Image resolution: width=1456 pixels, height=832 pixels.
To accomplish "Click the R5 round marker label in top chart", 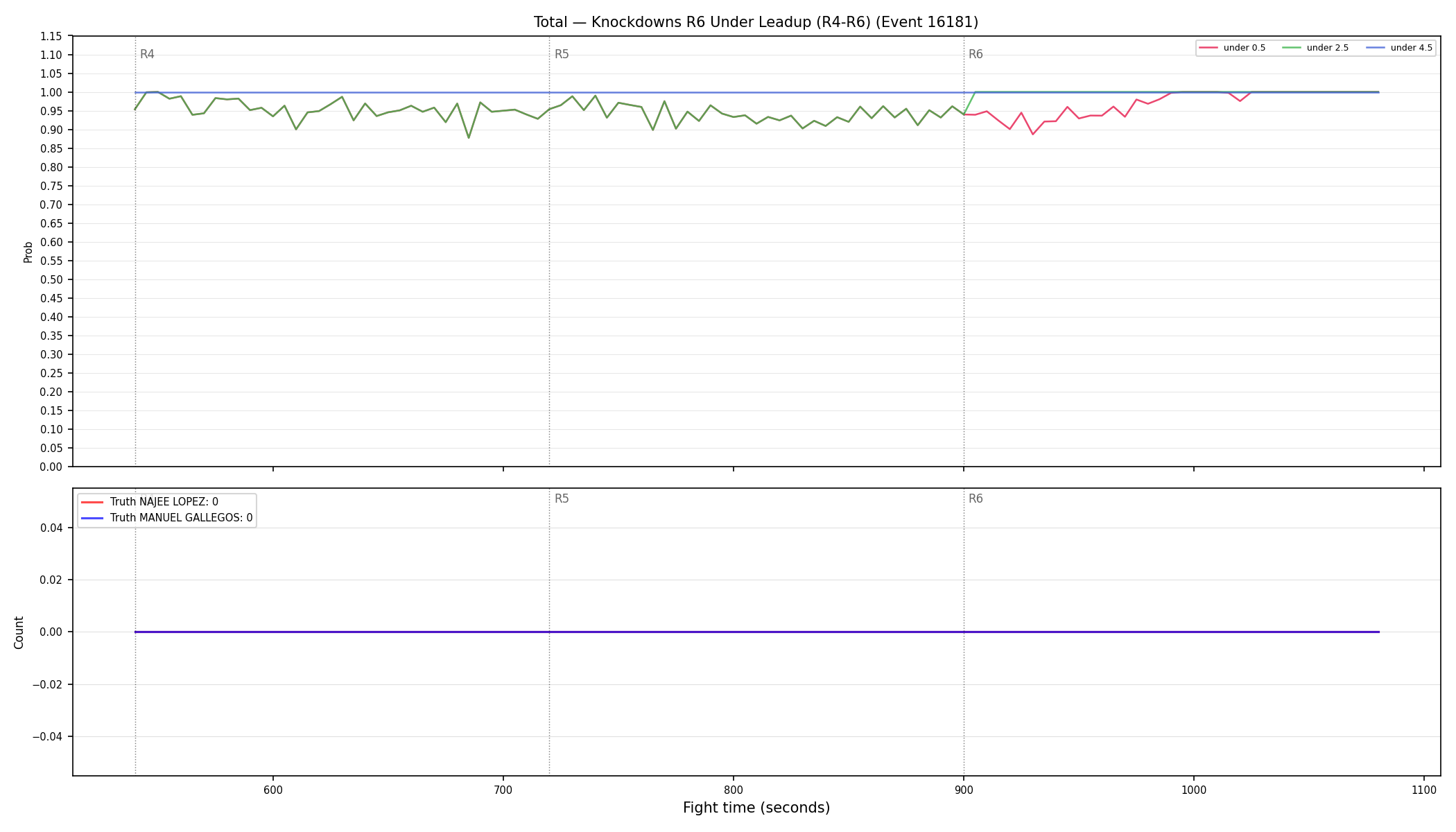I will (x=562, y=54).
